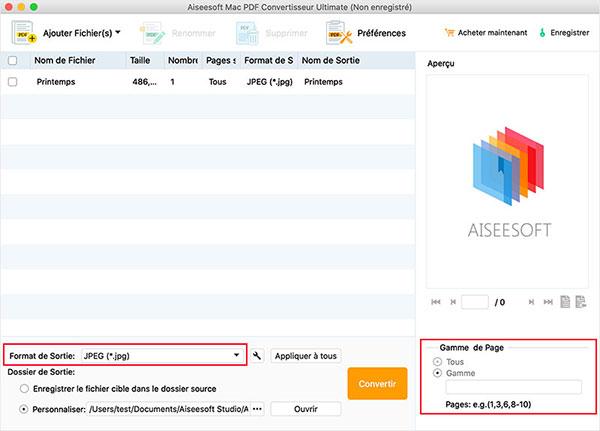Viewport: 600px width, 431px height.
Task: Open the JPEG format cell in the Printemps row
Action: tap(268, 82)
